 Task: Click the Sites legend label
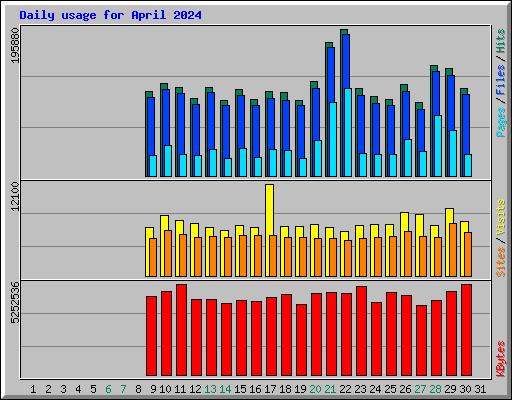pos(501,262)
